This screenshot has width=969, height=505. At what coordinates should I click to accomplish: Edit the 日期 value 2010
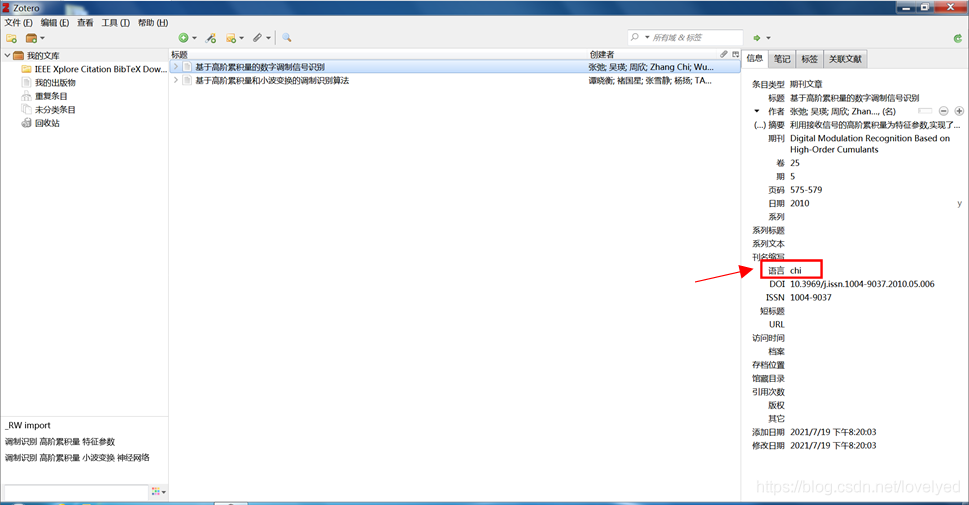[800, 203]
